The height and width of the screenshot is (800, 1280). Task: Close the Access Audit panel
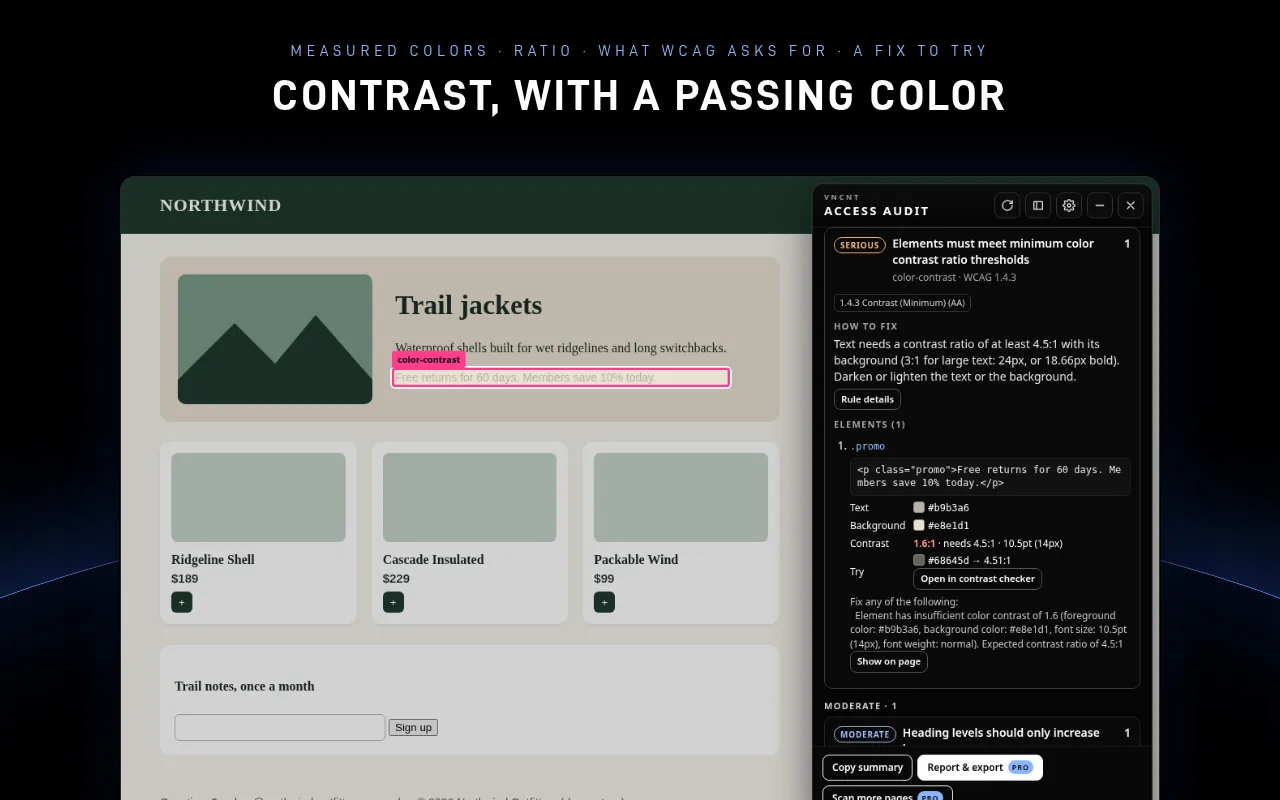(x=1130, y=205)
